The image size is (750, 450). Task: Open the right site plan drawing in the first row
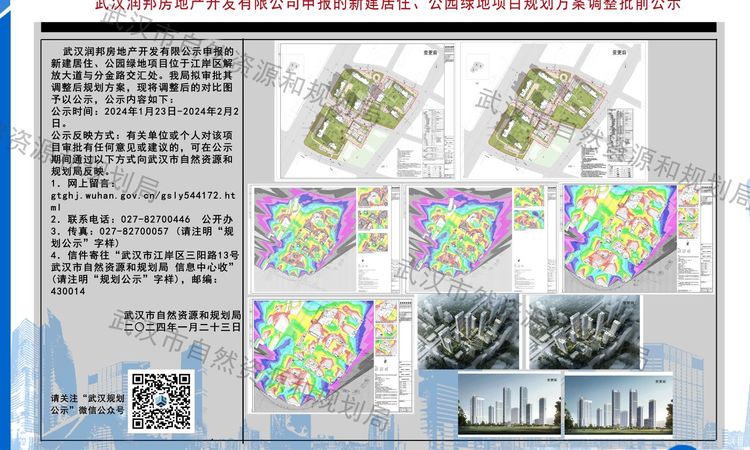[x=554, y=111]
